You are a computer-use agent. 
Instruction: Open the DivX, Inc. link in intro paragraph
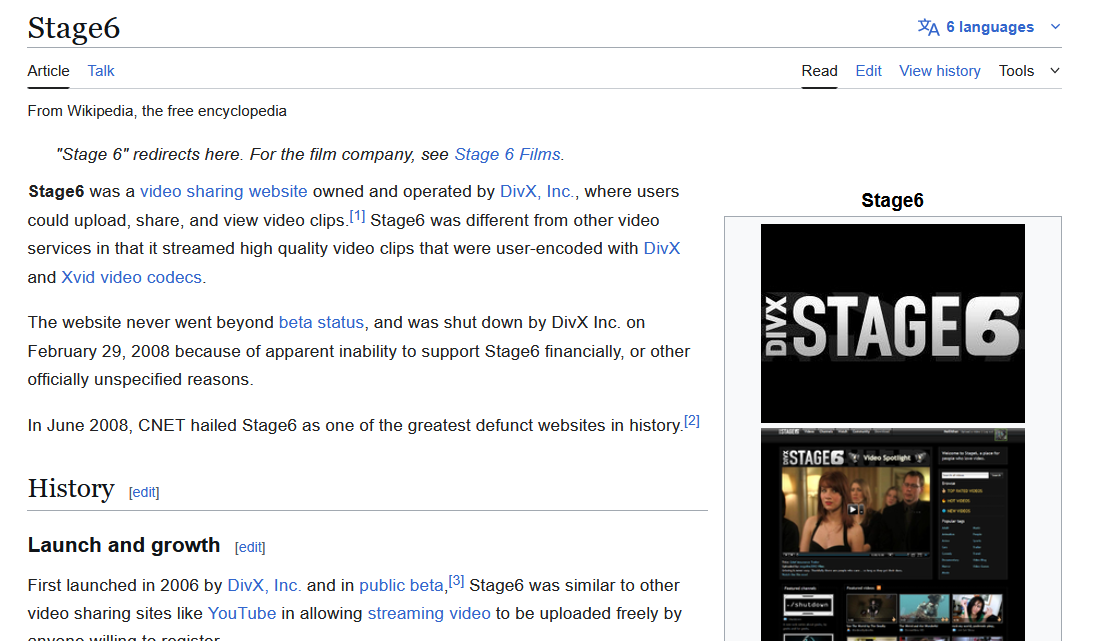pyautogui.click(x=537, y=191)
